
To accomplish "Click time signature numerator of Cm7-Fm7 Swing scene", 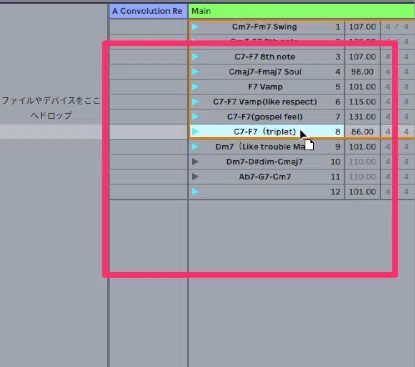I will tap(388, 27).
